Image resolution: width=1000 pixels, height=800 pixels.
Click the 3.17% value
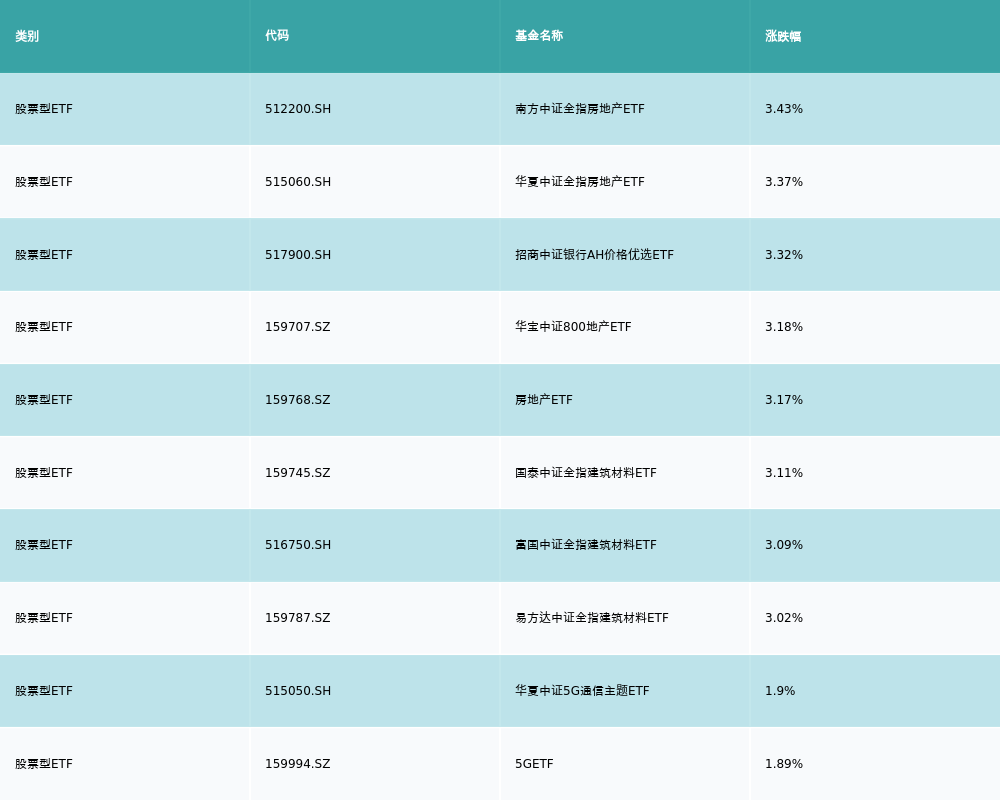[x=784, y=400]
